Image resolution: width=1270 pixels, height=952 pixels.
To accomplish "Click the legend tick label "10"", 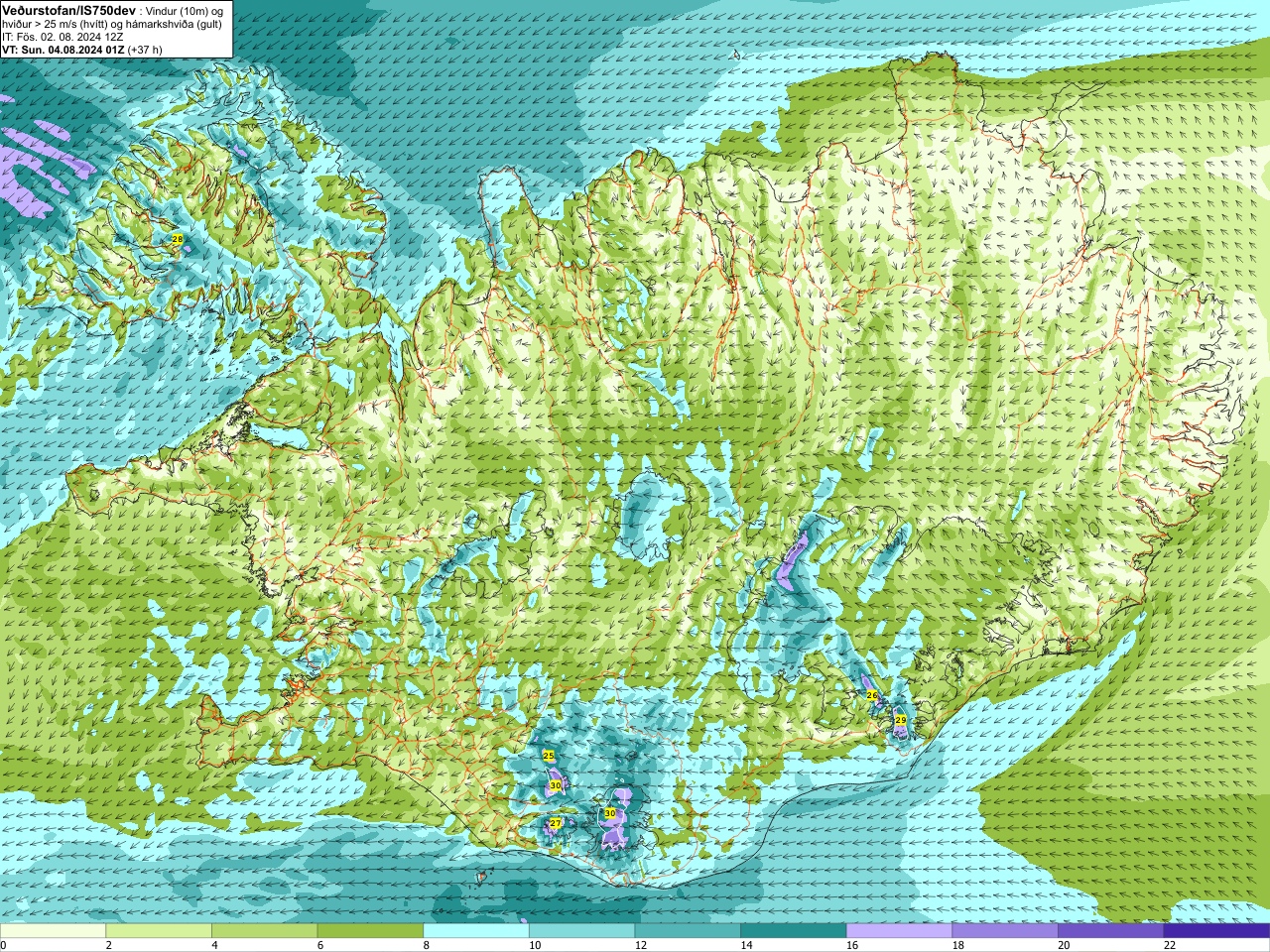I will pos(535,945).
